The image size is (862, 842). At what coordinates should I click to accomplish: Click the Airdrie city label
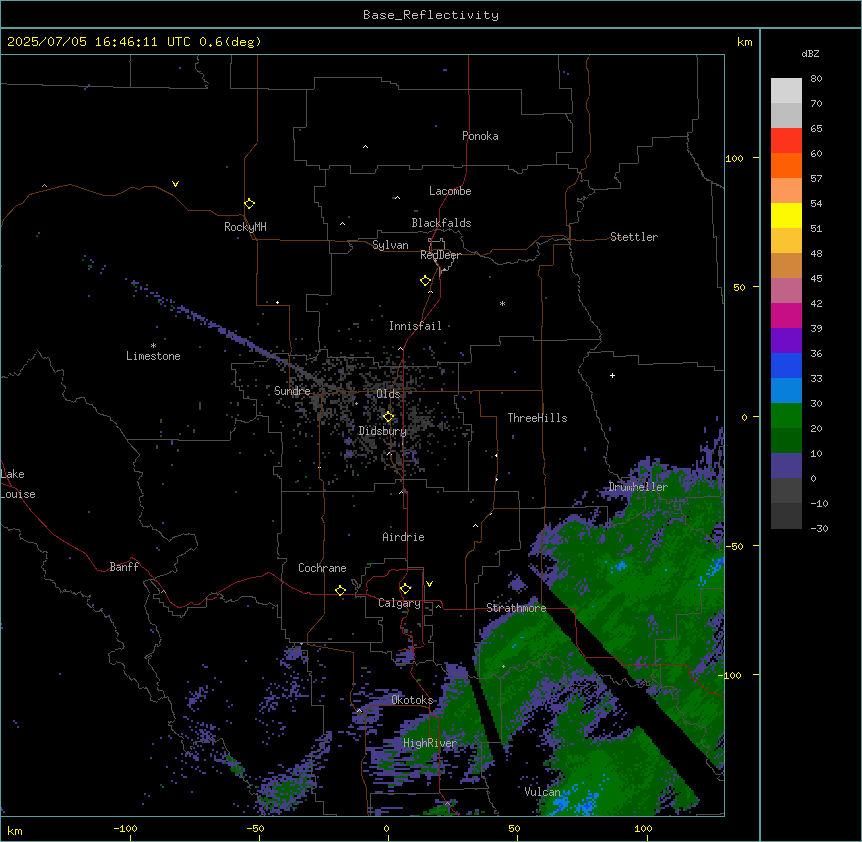coord(403,537)
